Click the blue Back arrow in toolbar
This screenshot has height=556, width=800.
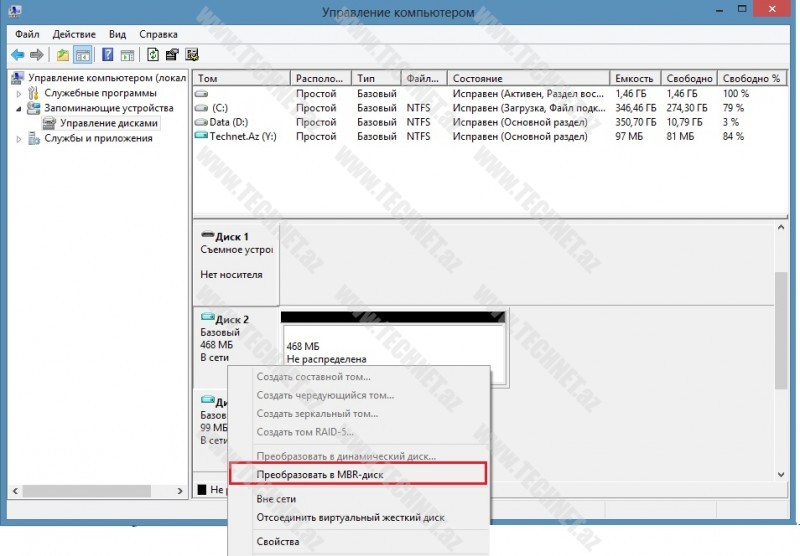click(x=18, y=55)
